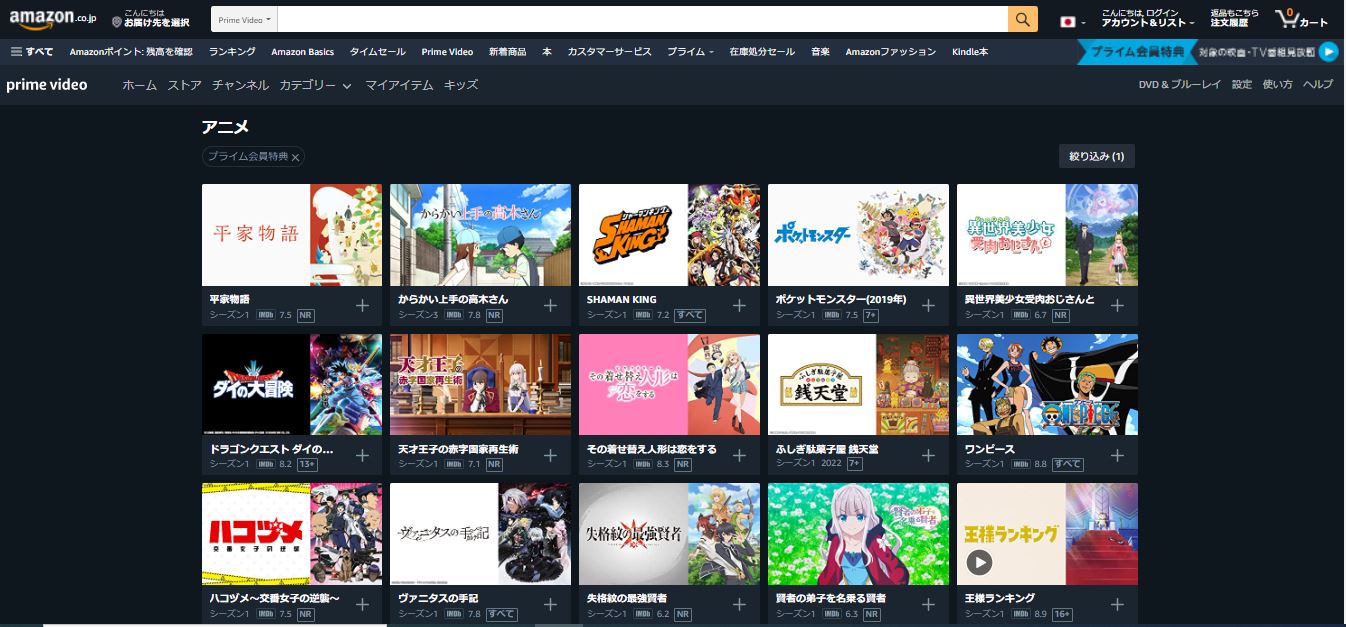Click the ダイの大冒険 title text
The width and height of the screenshot is (1346, 627).
point(272,450)
